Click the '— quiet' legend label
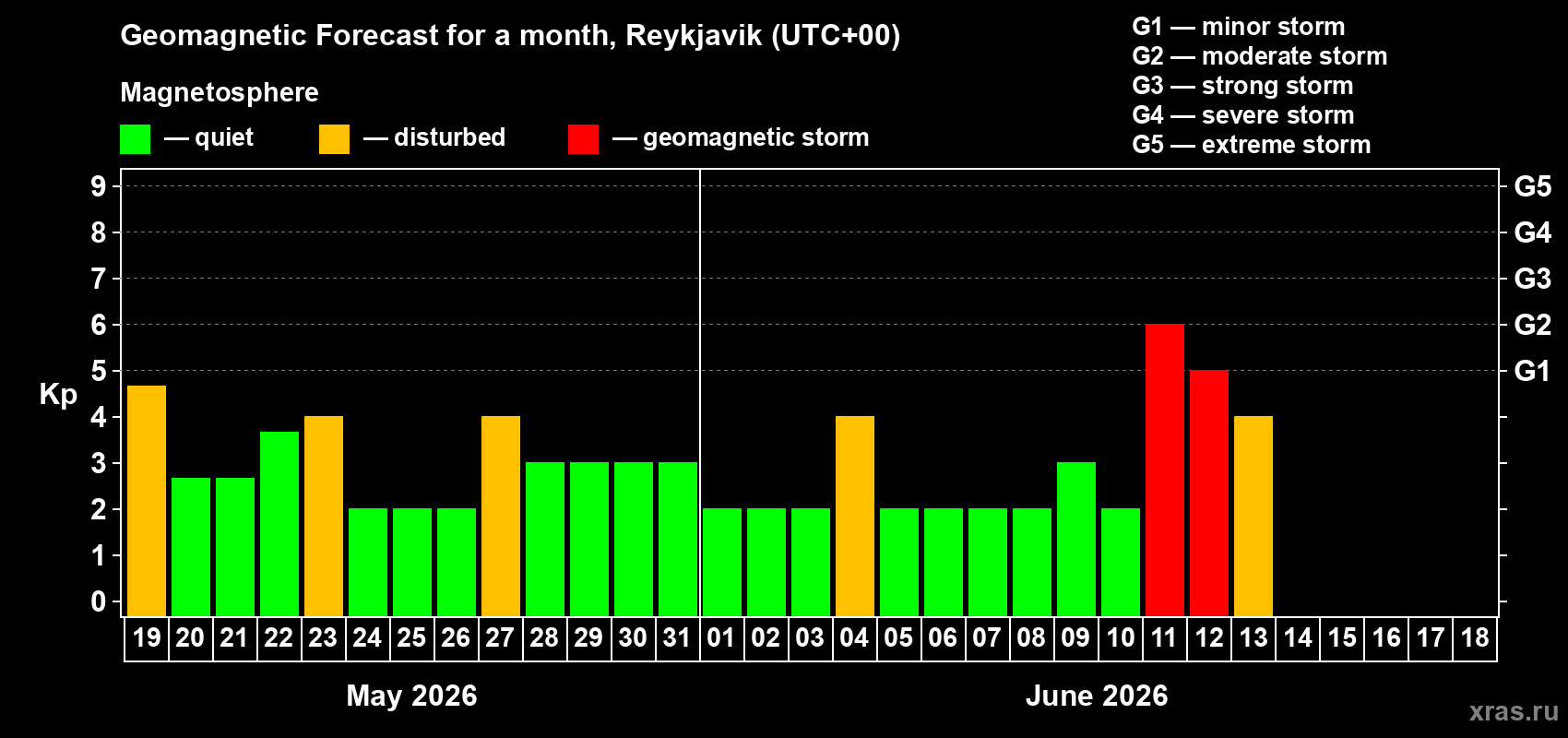This screenshot has width=1568, height=738. point(208,138)
